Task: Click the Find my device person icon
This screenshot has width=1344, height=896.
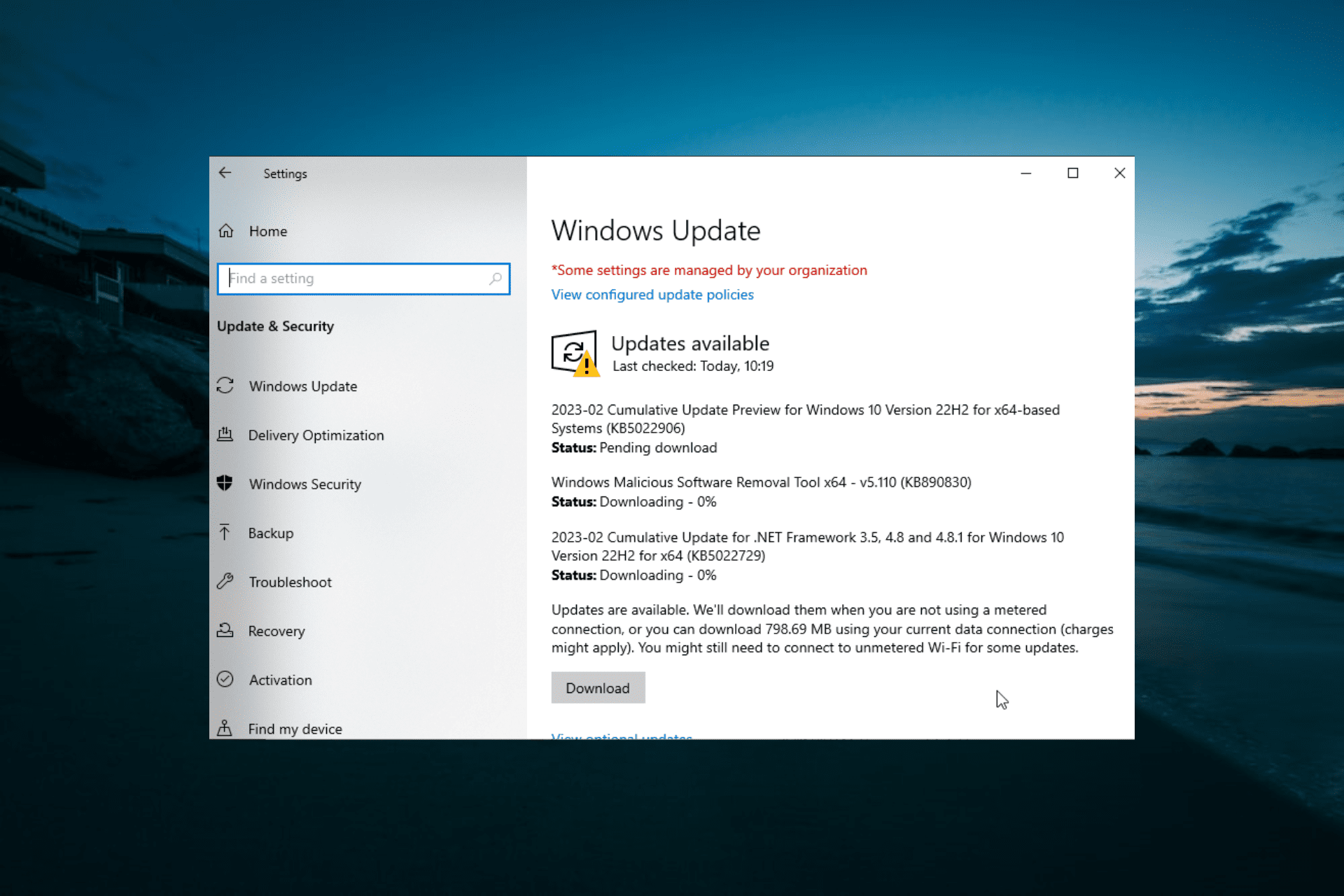Action: click(x=225, y=728)
